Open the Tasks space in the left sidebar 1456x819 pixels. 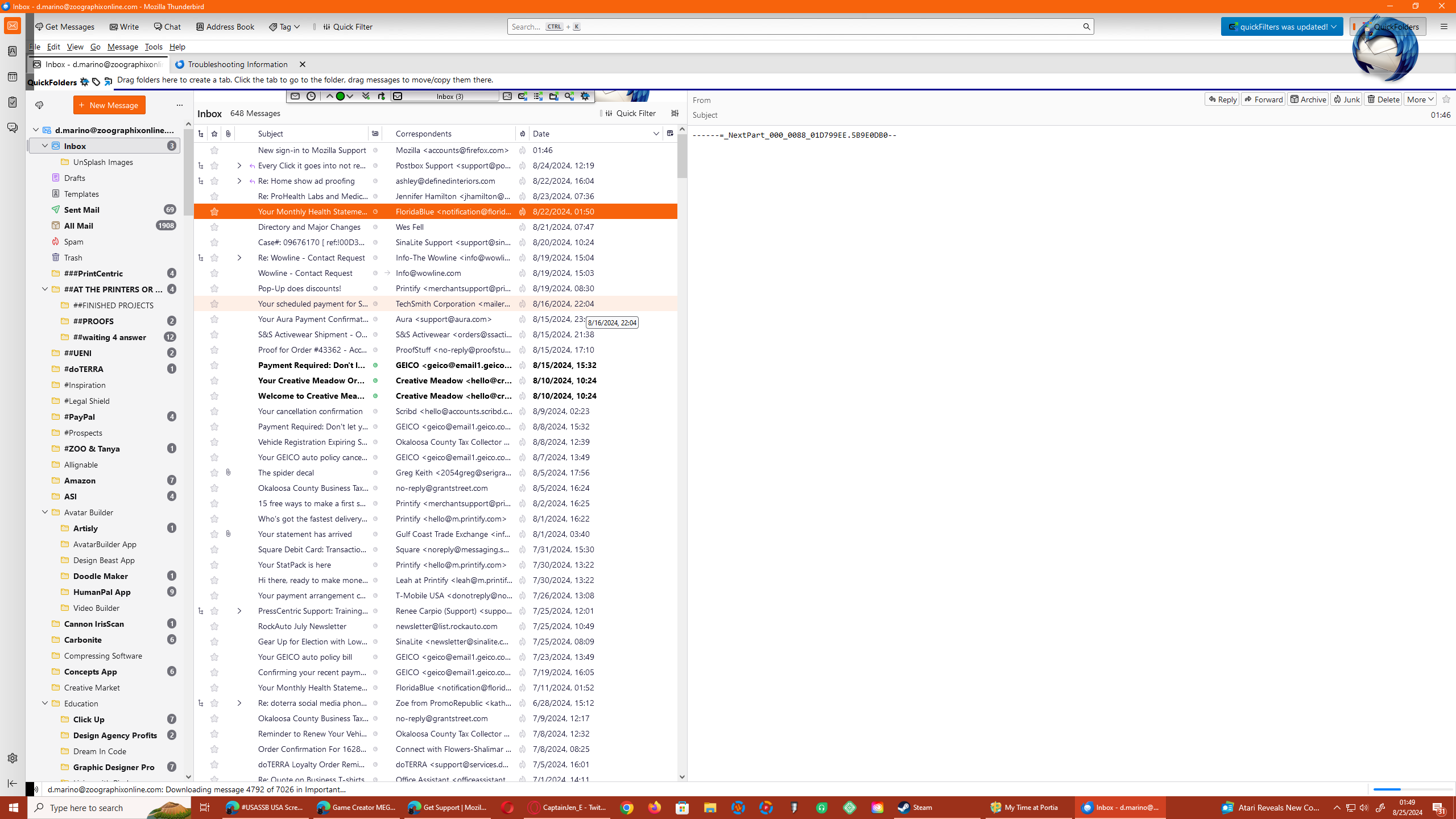13,102
